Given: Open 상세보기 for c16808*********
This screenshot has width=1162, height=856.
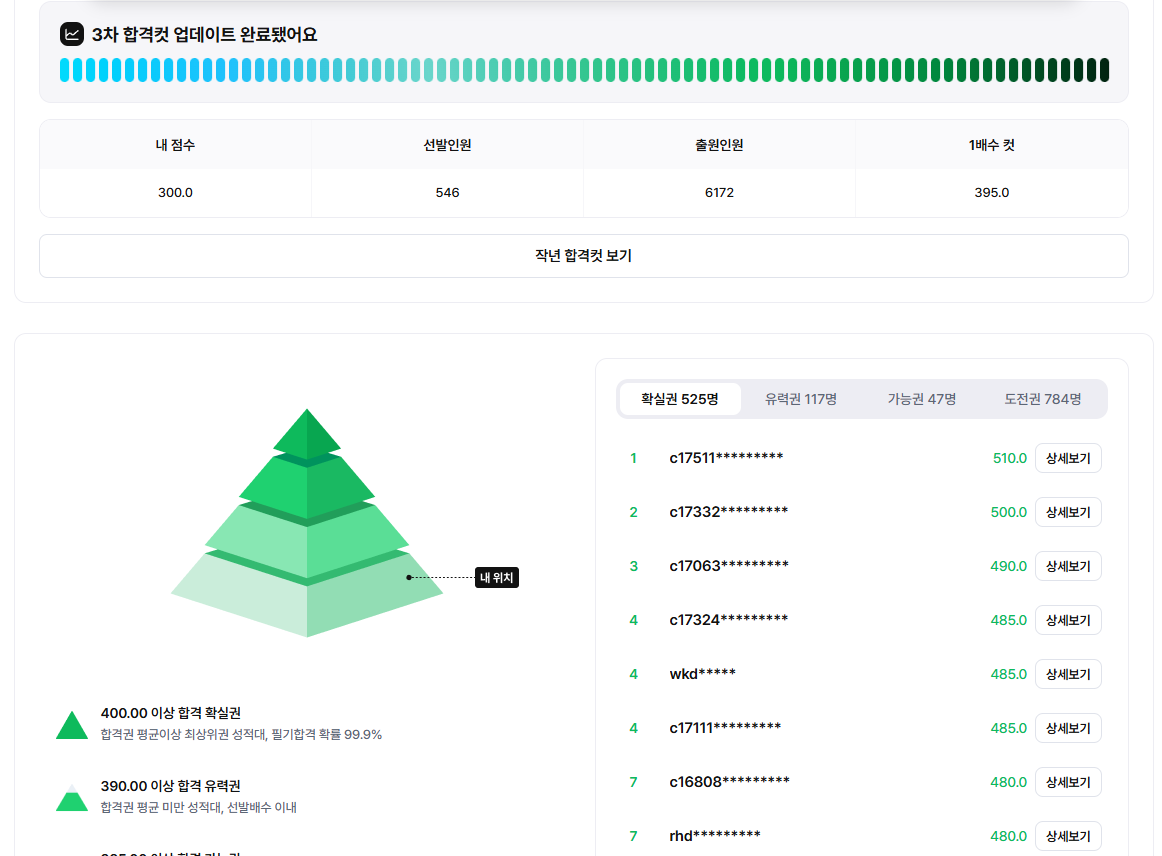Looking at the screenshot, I should 1068,783.
